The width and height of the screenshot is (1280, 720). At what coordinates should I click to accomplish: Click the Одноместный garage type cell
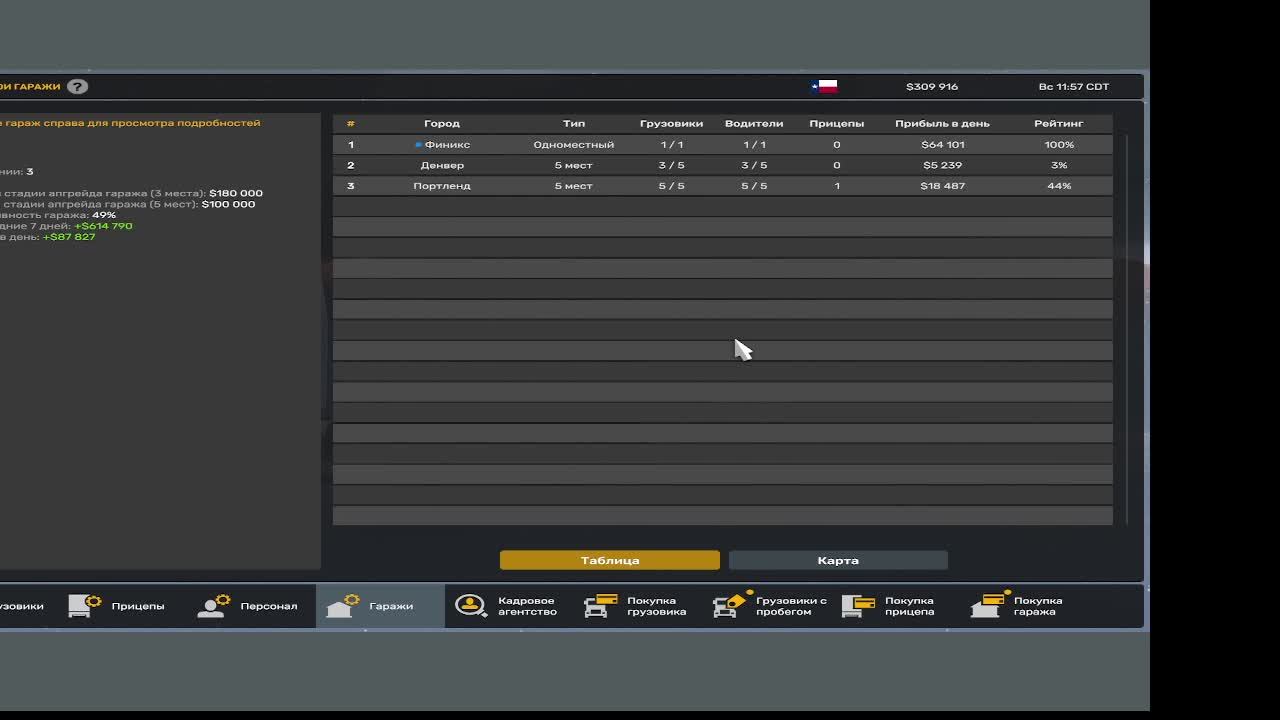coord(574,145)
